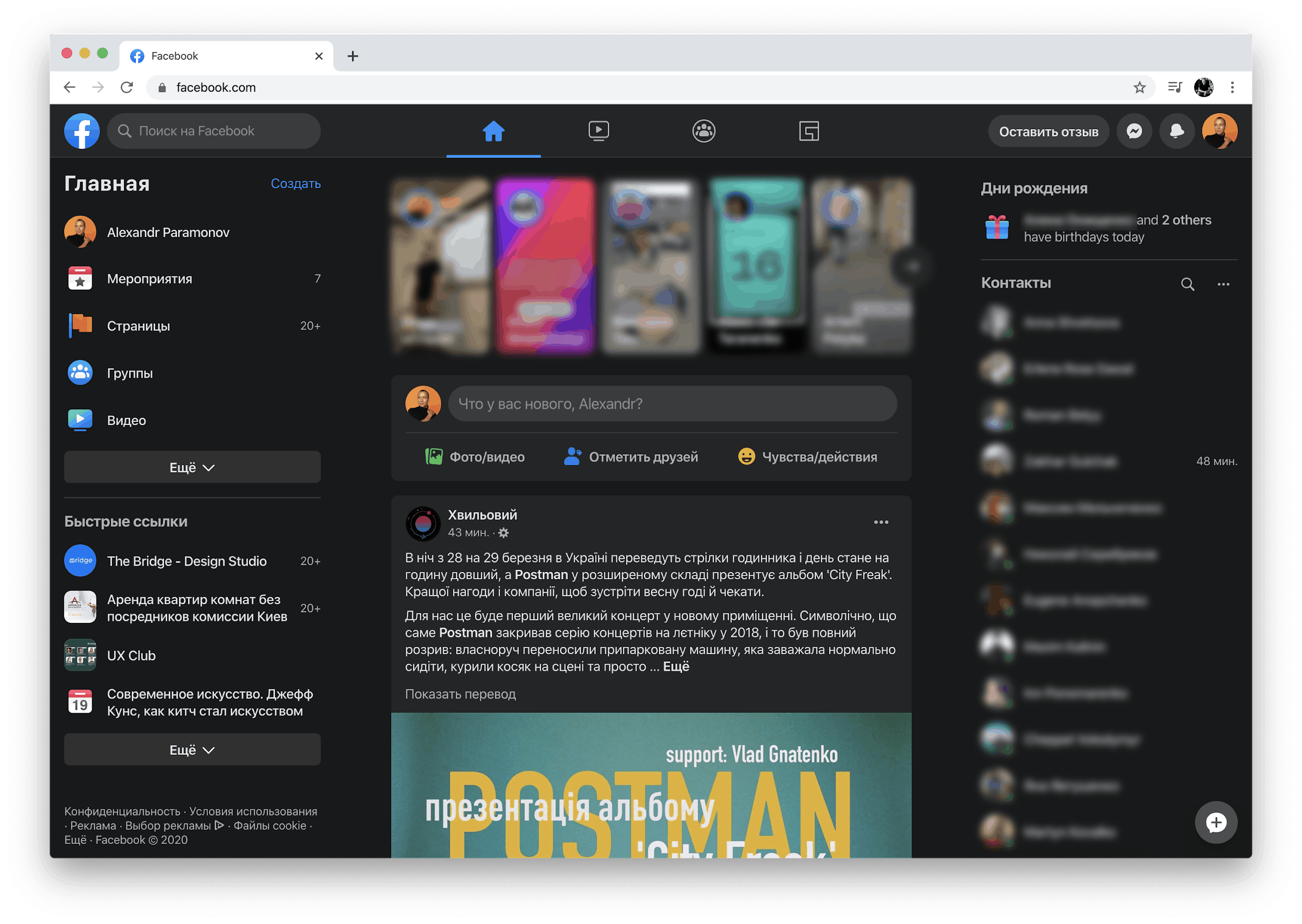Focus the Поиск на Facebook search field
The height and width of the screenshot is (924, 1302).
(214, 131)
